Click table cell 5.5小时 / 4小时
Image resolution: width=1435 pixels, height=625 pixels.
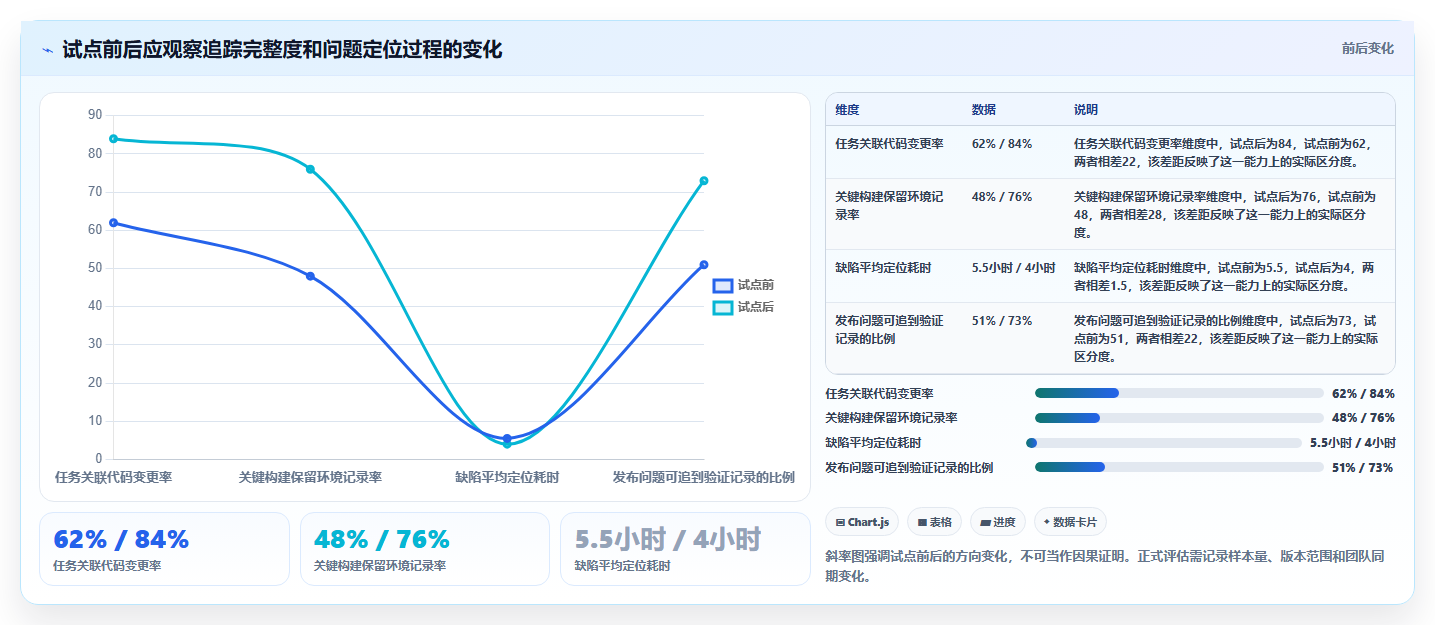pyautogui.click(x=1013, y=268)
